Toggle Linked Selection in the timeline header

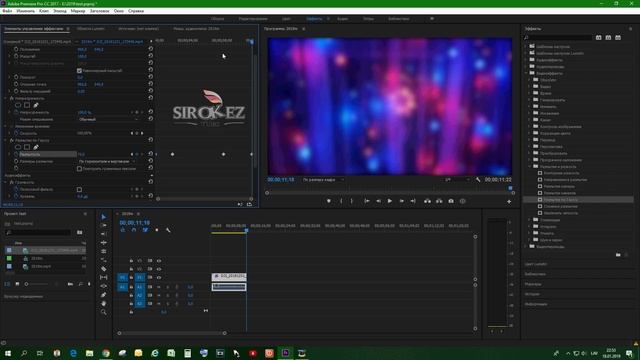[145, 230]
